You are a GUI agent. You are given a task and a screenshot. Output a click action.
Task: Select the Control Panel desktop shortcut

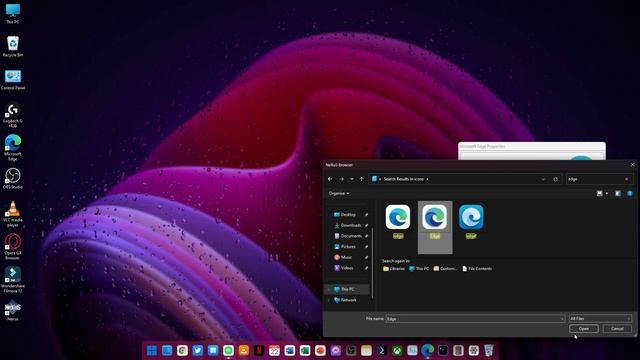[x=13, y=79]
